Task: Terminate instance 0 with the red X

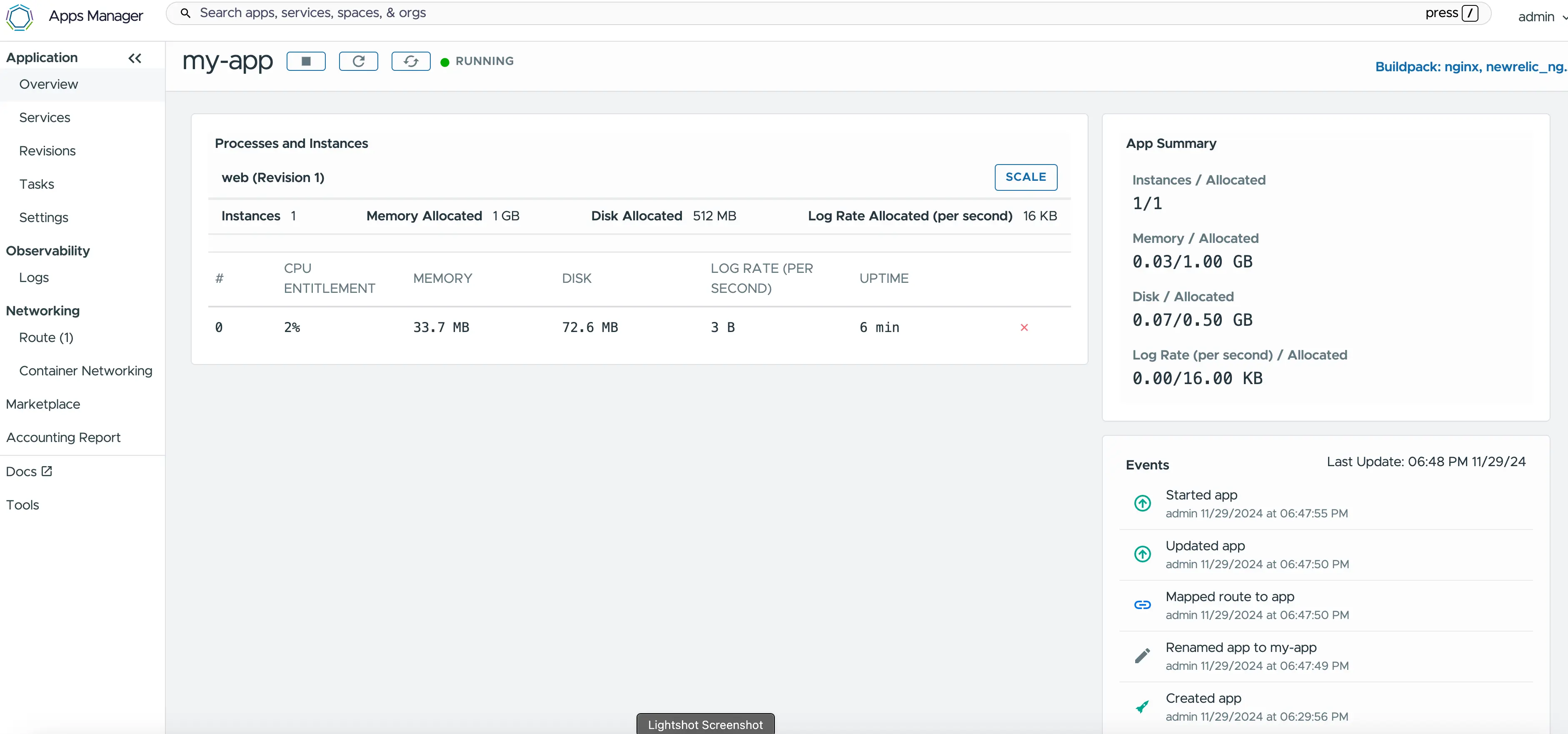Action: pyautogui.click(x=1024, y=327)
